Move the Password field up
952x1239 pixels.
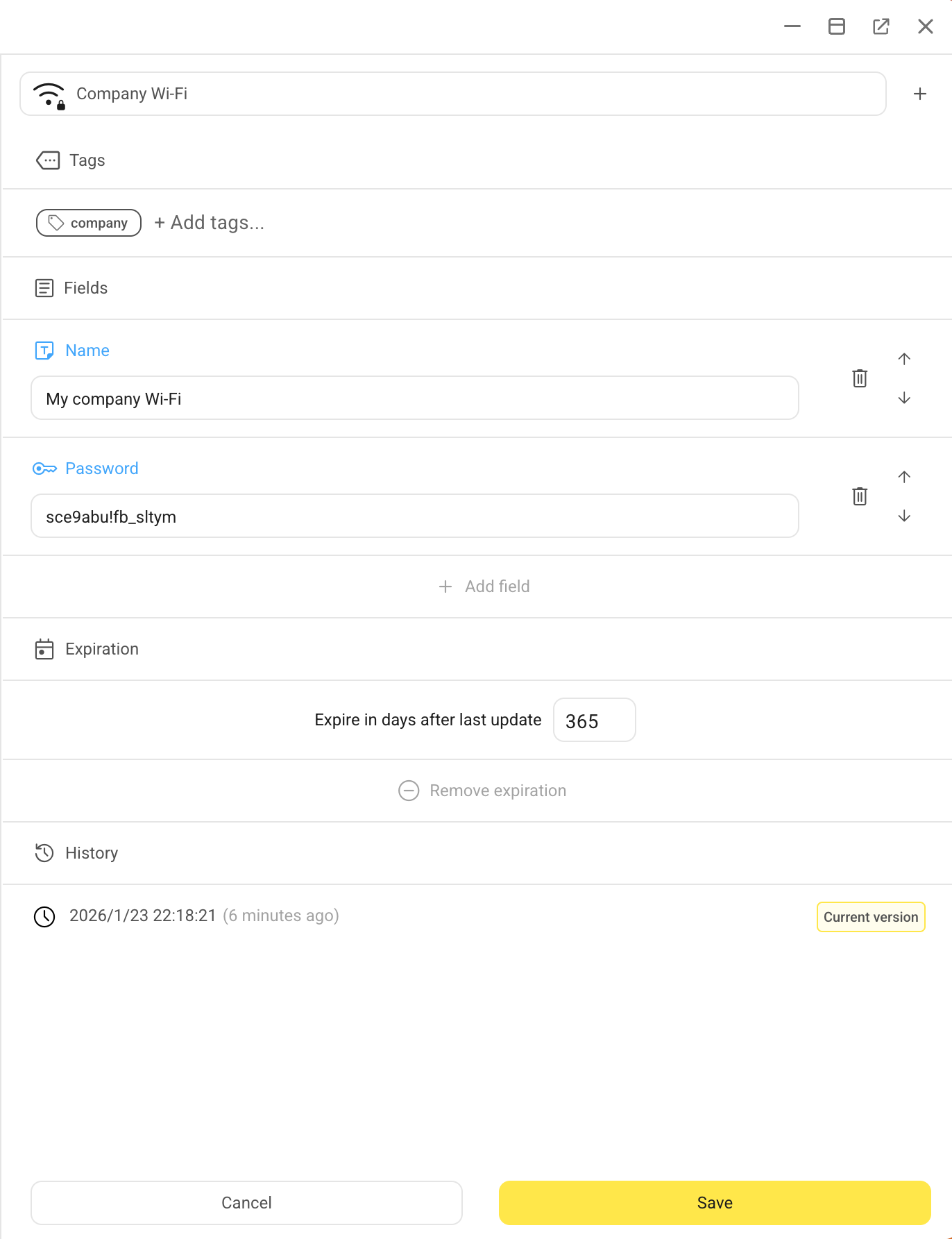pos(904,478)
